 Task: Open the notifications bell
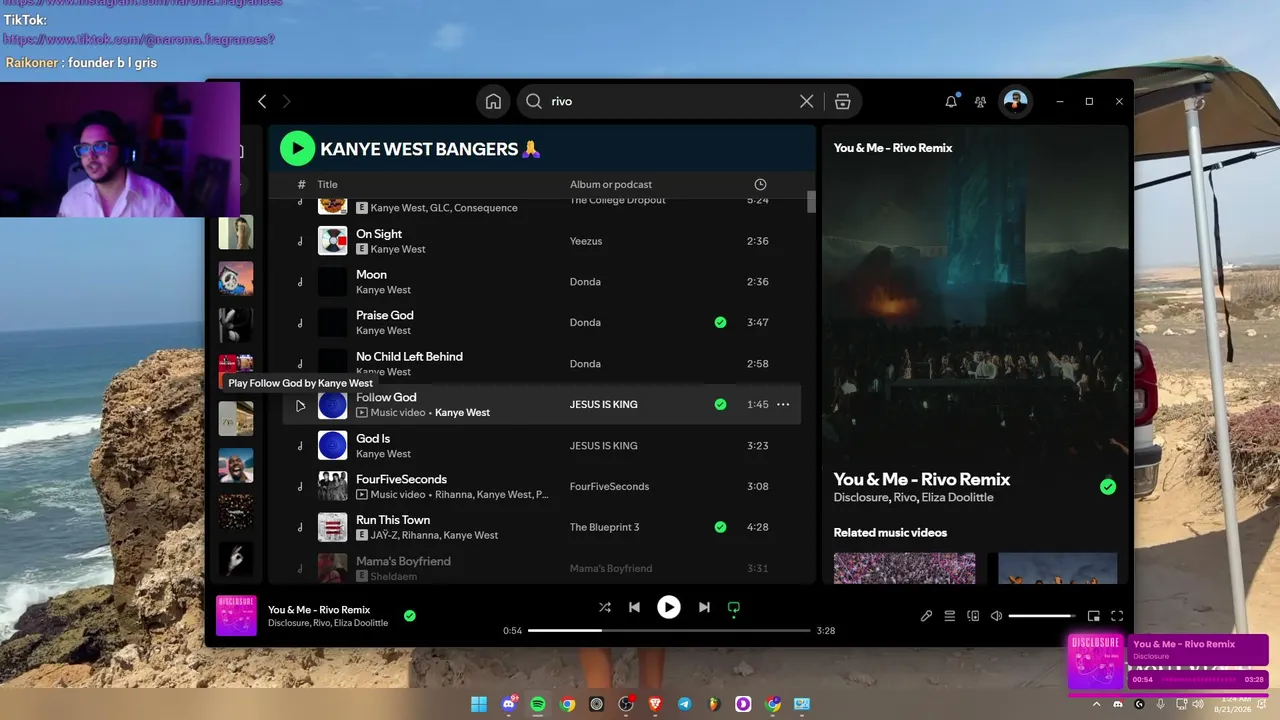point(951,101)
